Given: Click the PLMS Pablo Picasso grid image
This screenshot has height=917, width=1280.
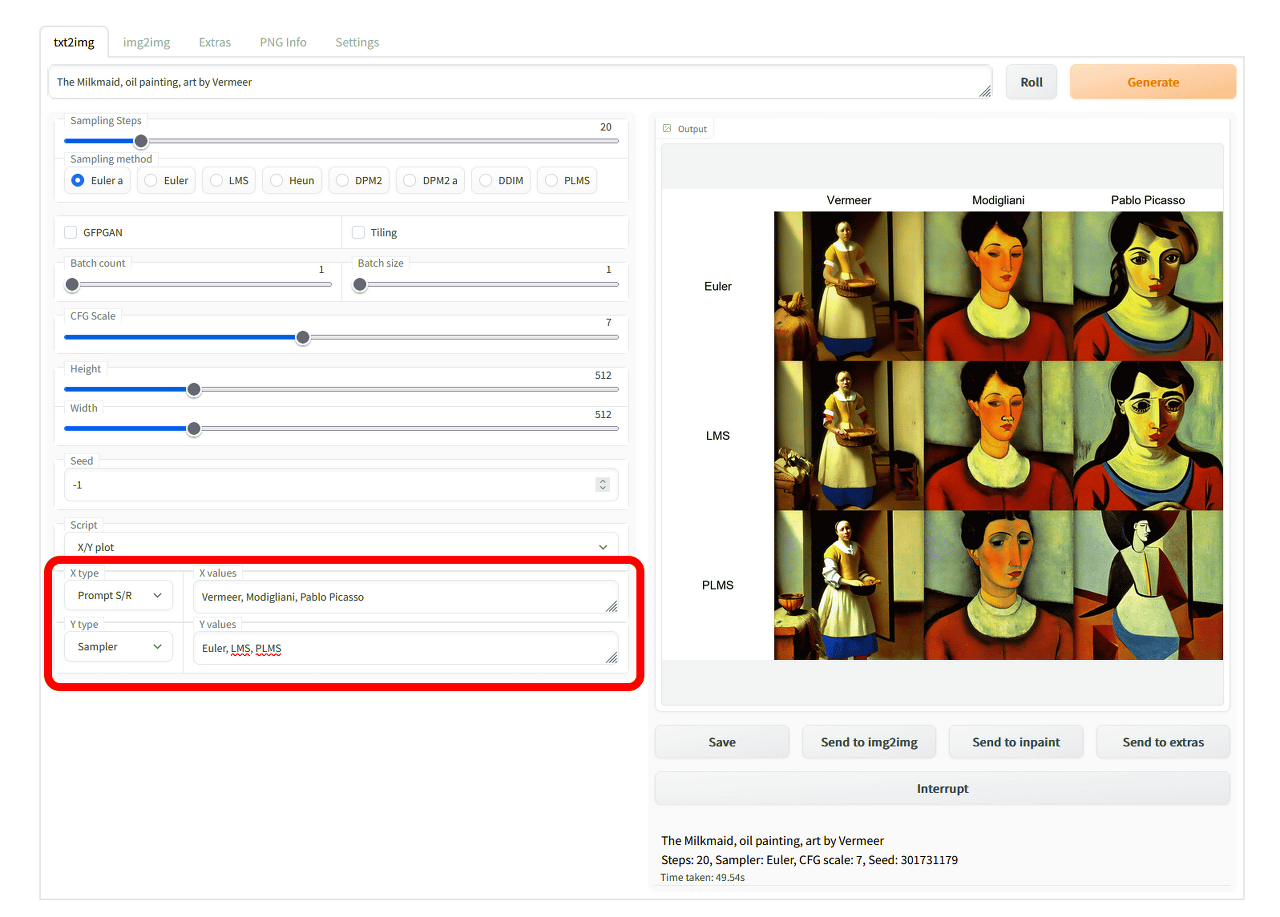Looking at the screenshot, I should 1148,585.
